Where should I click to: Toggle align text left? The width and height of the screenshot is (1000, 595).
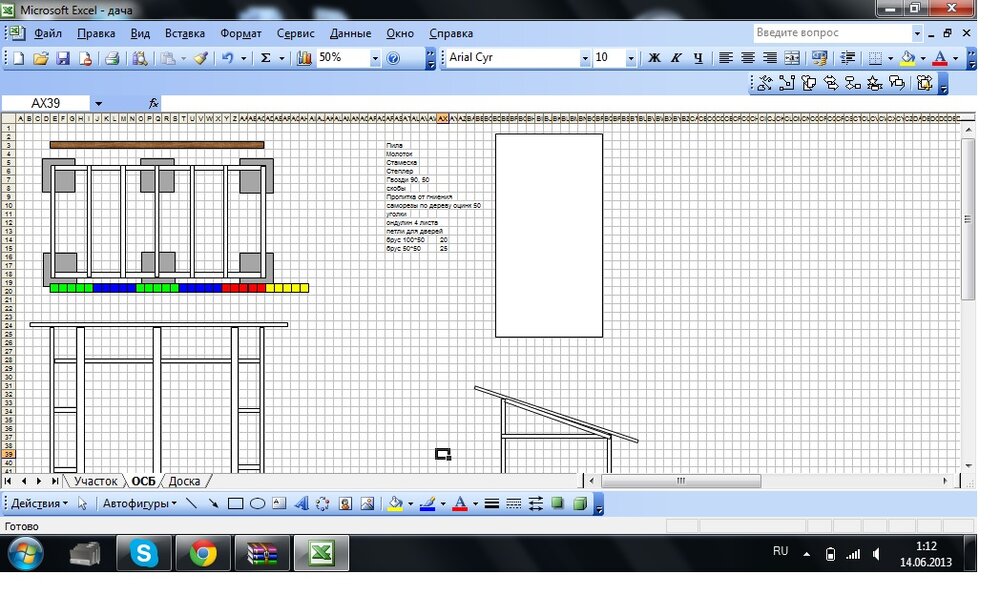726,58
